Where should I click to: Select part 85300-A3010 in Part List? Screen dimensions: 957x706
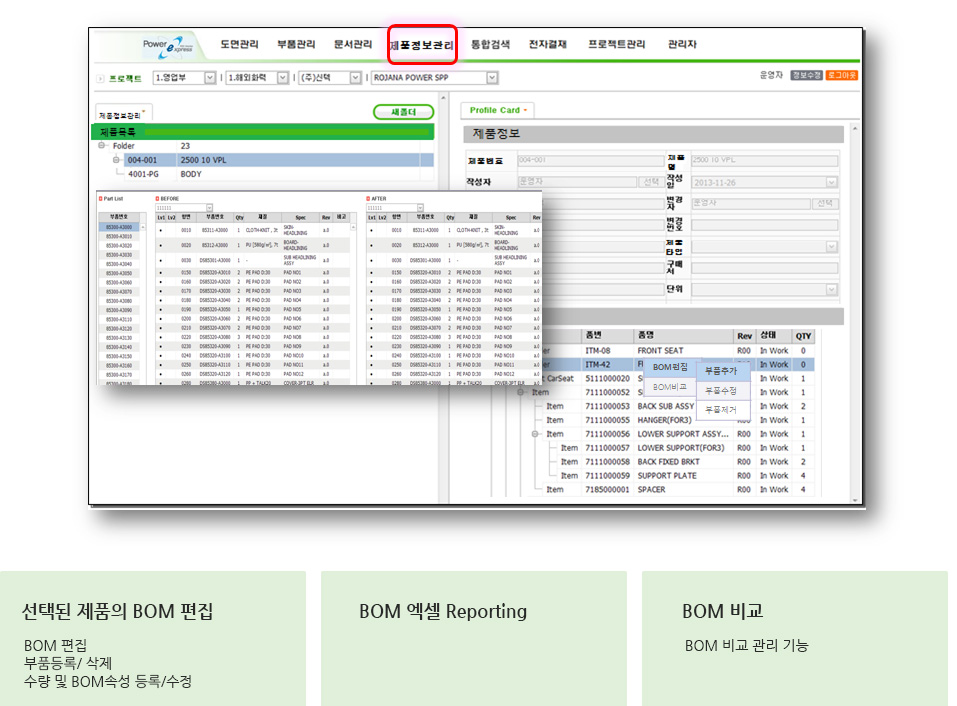(x=117, y=236)
